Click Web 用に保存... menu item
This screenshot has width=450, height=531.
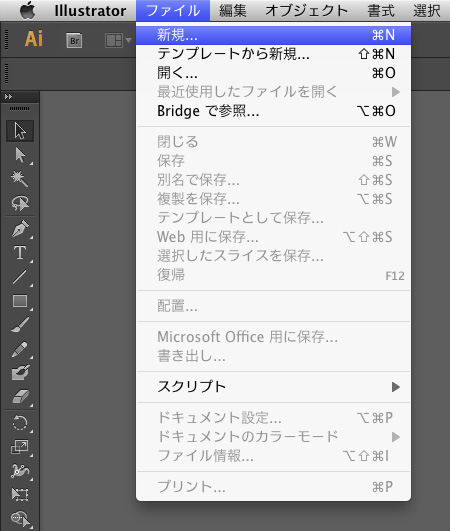[274, 237]
